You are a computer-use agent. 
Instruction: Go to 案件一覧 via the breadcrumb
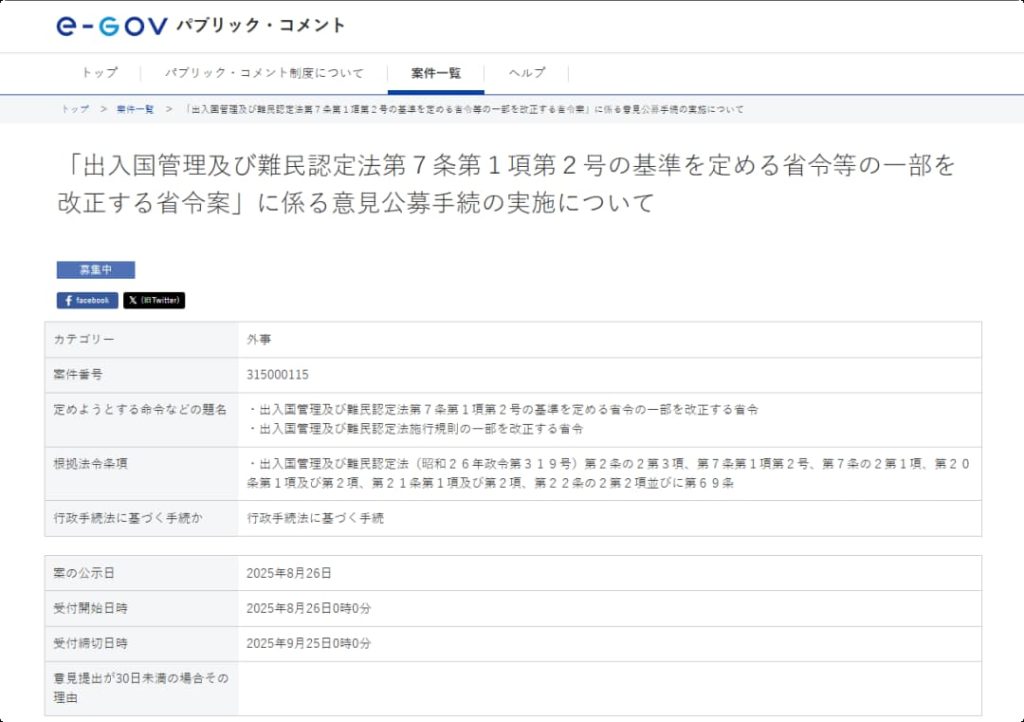(x=135, y=109)
